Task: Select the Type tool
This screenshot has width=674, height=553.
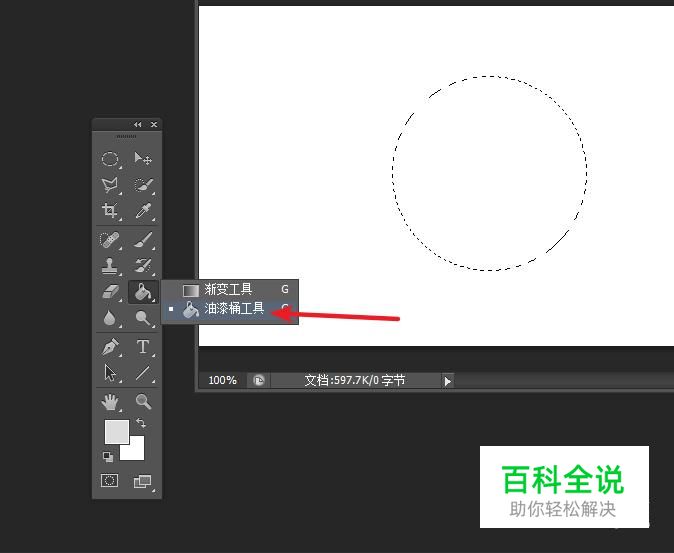Action: [143, 347]
